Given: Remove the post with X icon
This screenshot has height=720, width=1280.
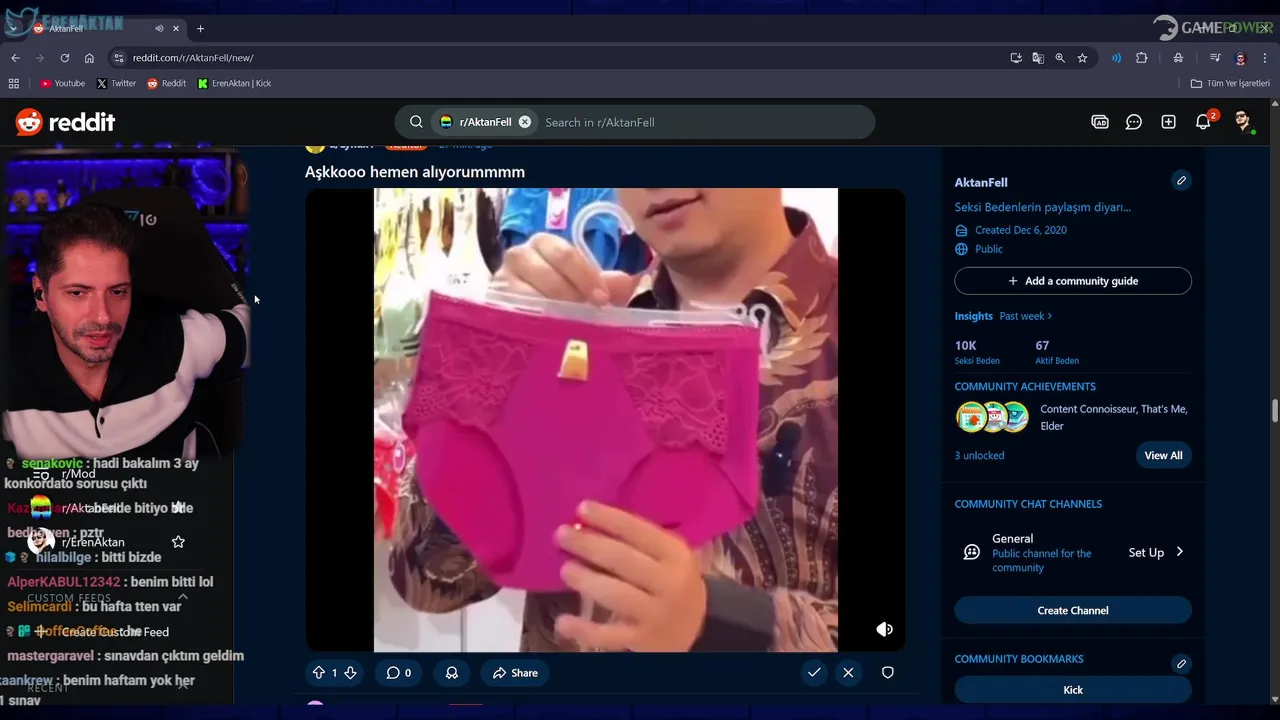Looking at the screenshot, I should (848, 673).
